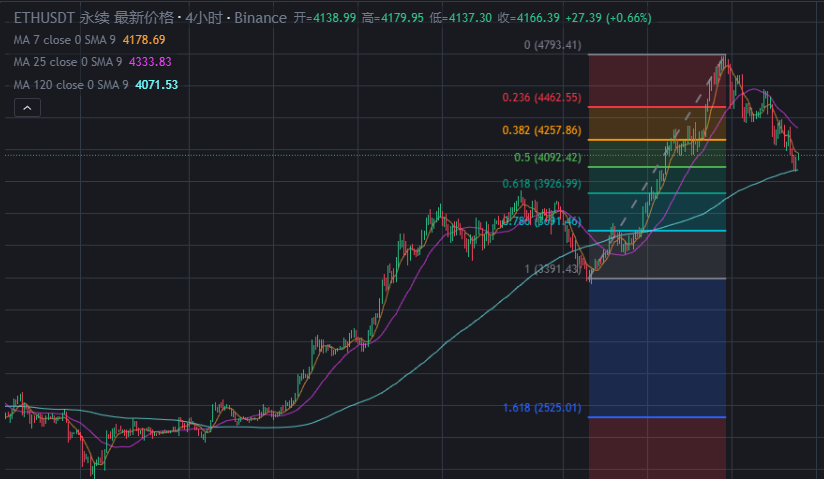
Task: Select the Fibonacci 0 (4793.41) level label
Action: pyautogui.click(x=552, y=45)
